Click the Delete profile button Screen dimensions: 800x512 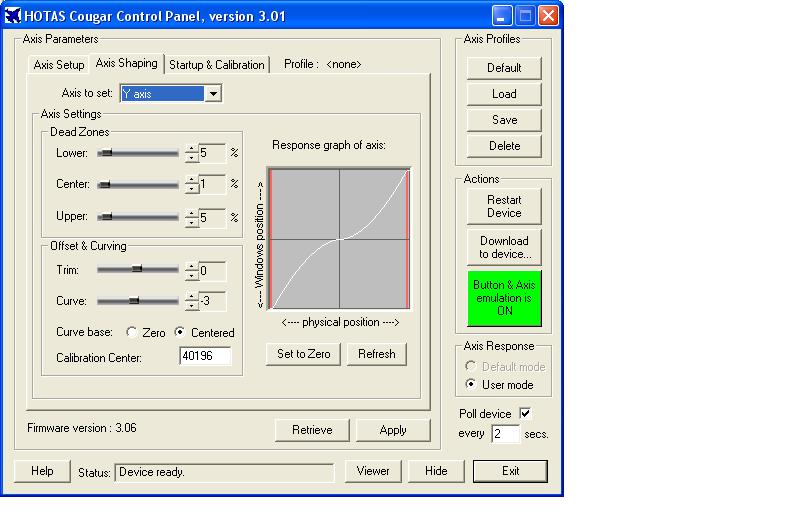[x=504, y=146]
